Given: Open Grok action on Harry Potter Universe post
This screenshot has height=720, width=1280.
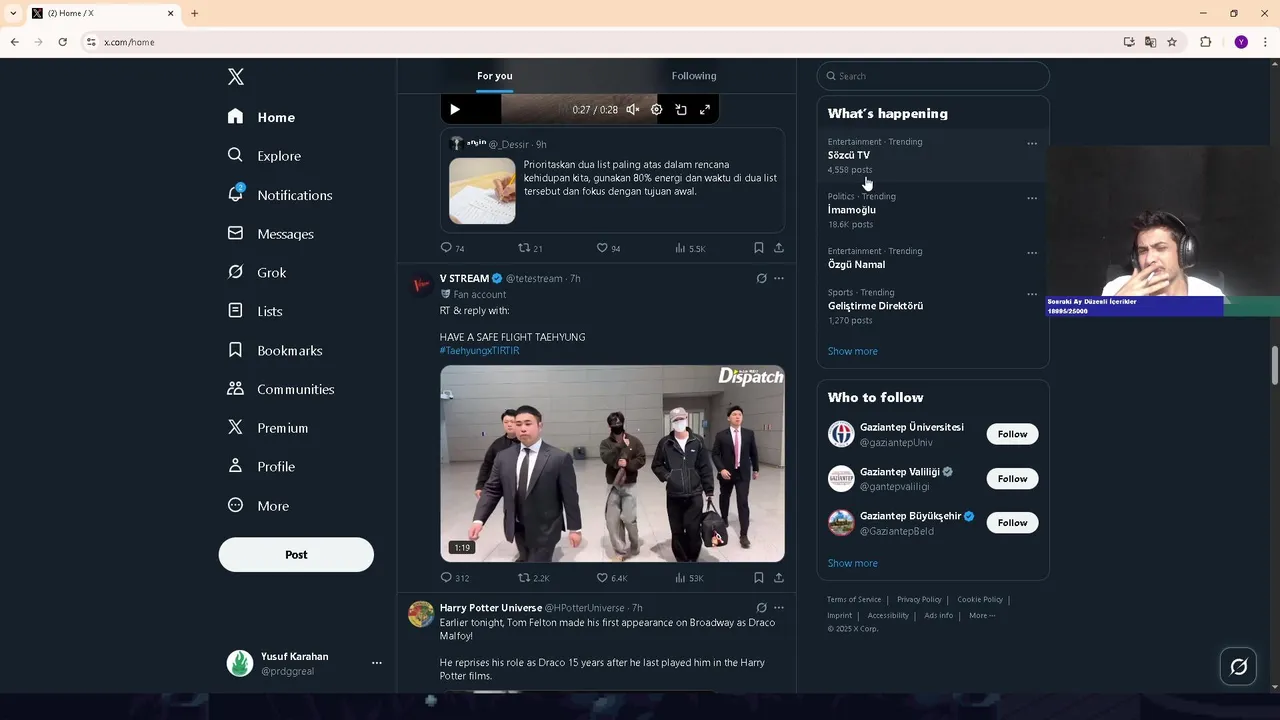Looking at the screenshot, I should [762, 607].
